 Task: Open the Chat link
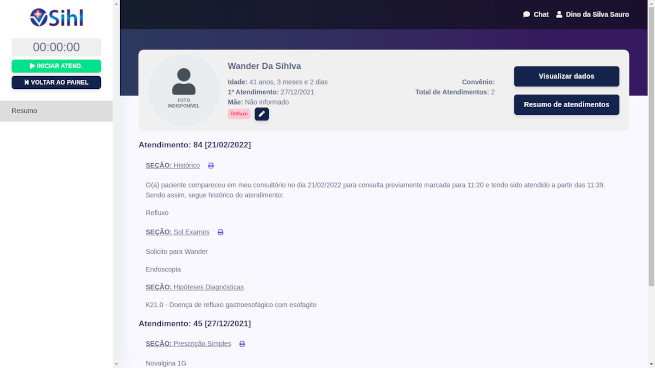tap(536, 14)
